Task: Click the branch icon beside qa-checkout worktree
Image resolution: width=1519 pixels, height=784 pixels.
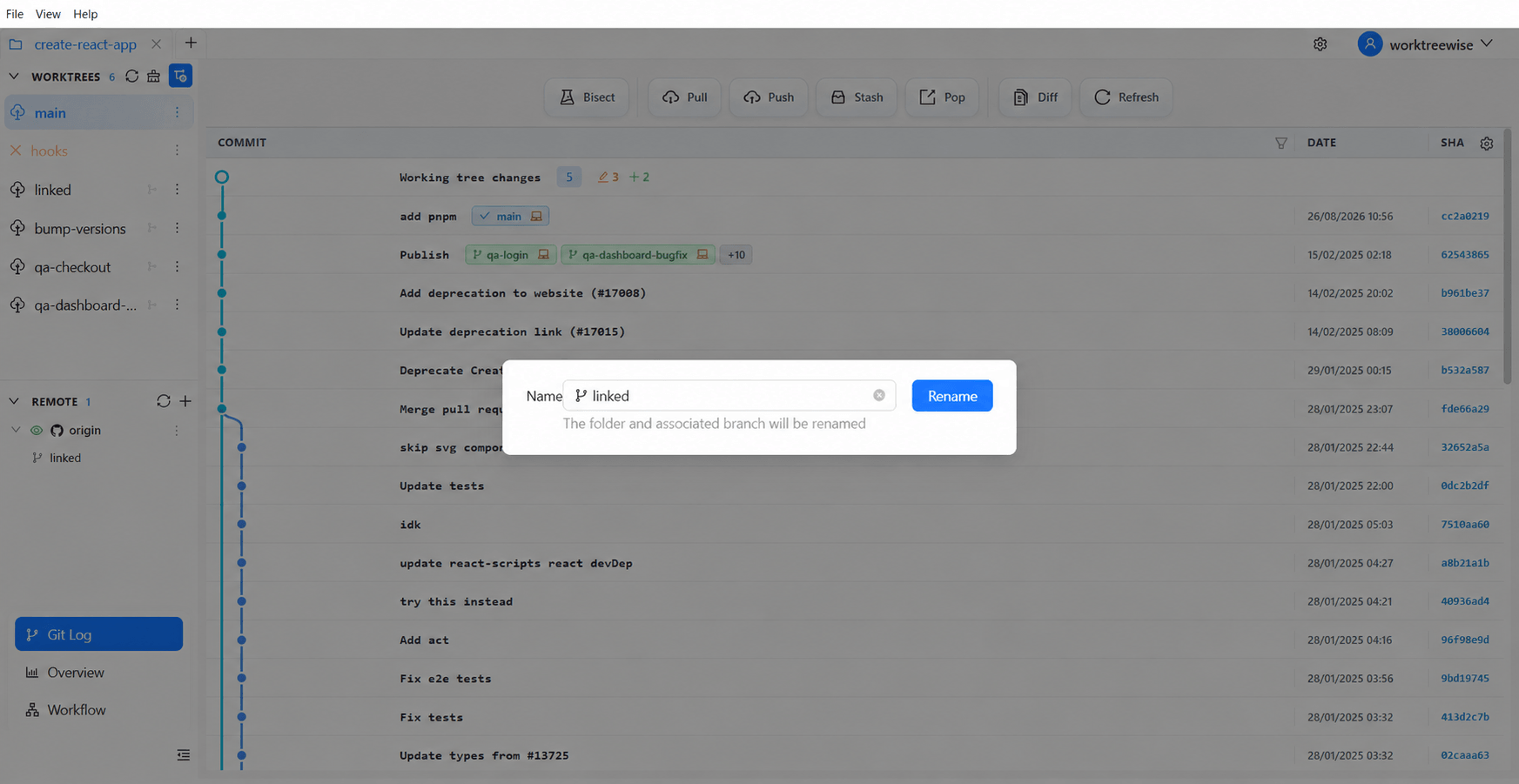Action: tap(152, 266)
